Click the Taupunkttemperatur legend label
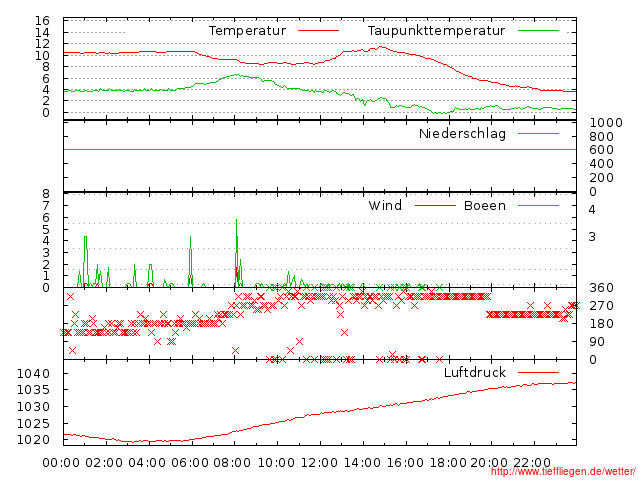 coord(436,31)
